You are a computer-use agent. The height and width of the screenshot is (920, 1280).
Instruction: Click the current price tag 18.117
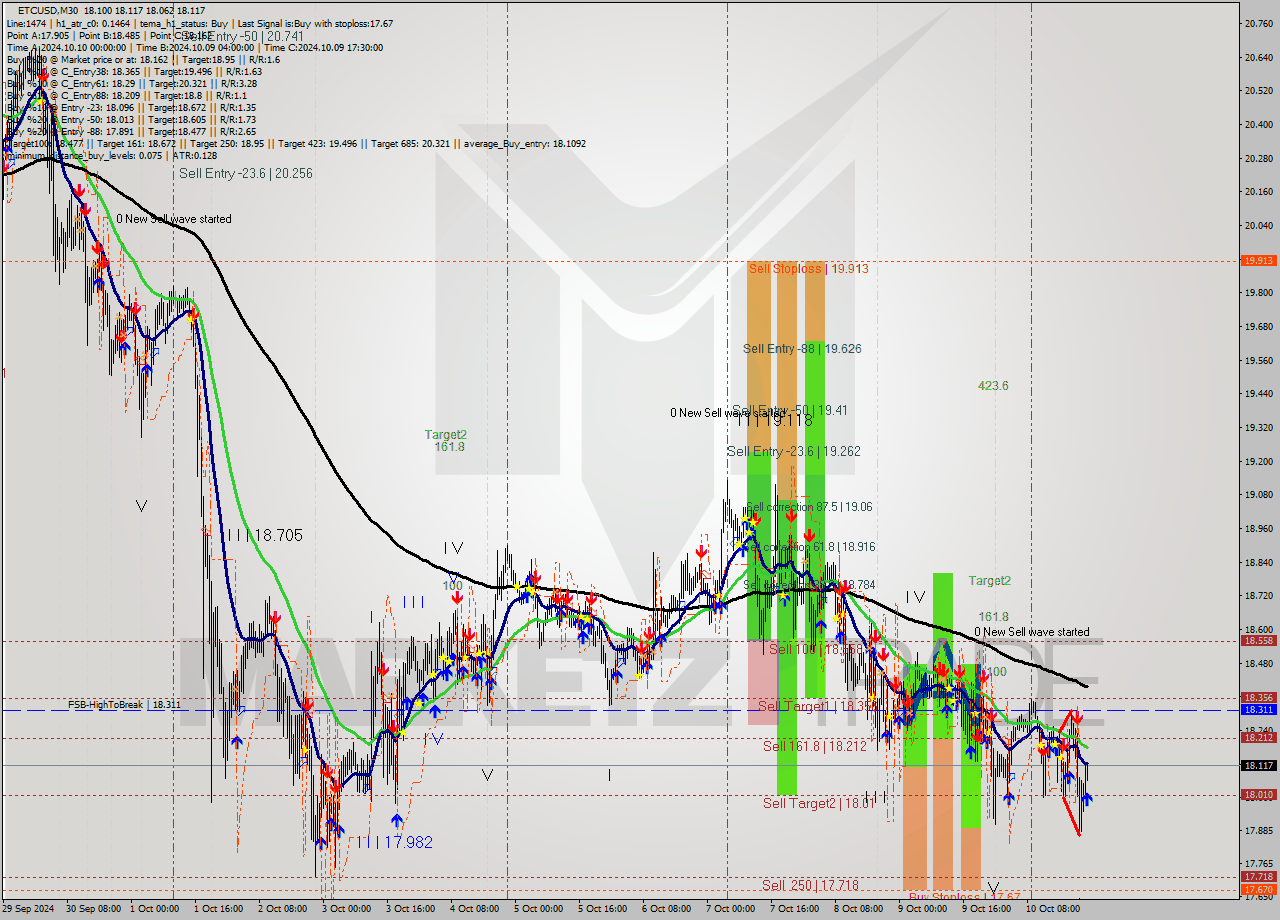tap(1258, 765)
